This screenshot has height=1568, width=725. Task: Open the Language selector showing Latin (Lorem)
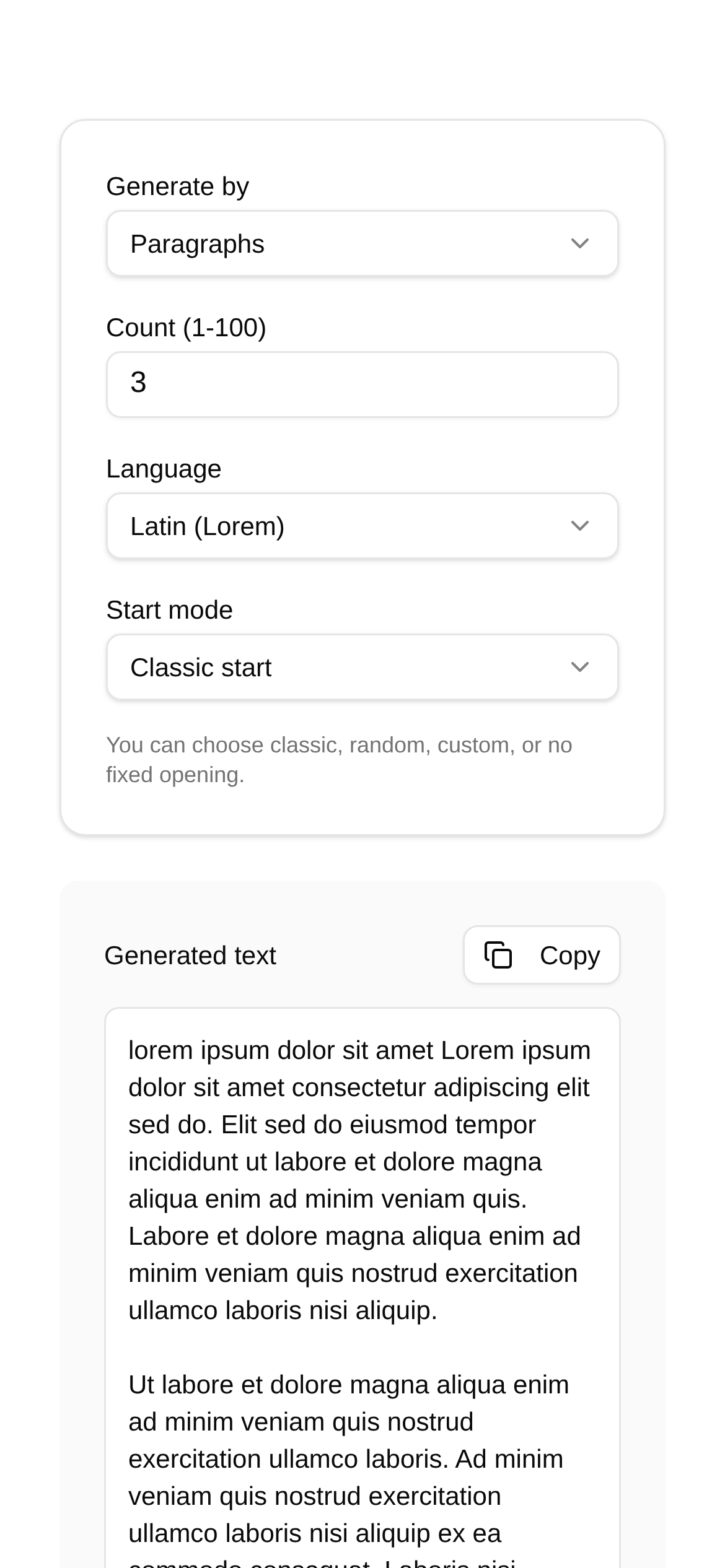(362, 525)
